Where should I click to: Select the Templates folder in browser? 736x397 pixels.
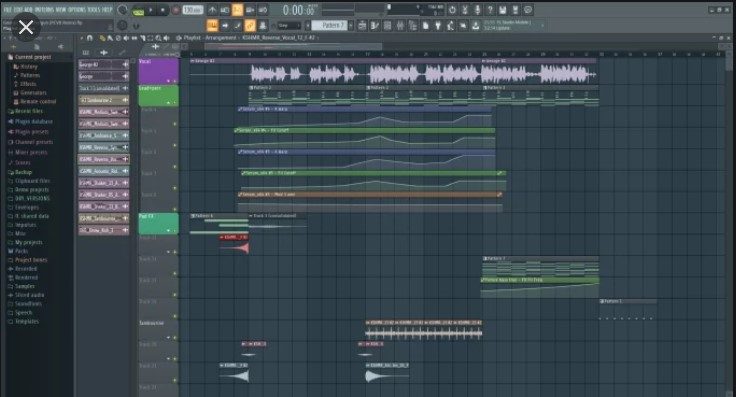(x=23, y=321)
